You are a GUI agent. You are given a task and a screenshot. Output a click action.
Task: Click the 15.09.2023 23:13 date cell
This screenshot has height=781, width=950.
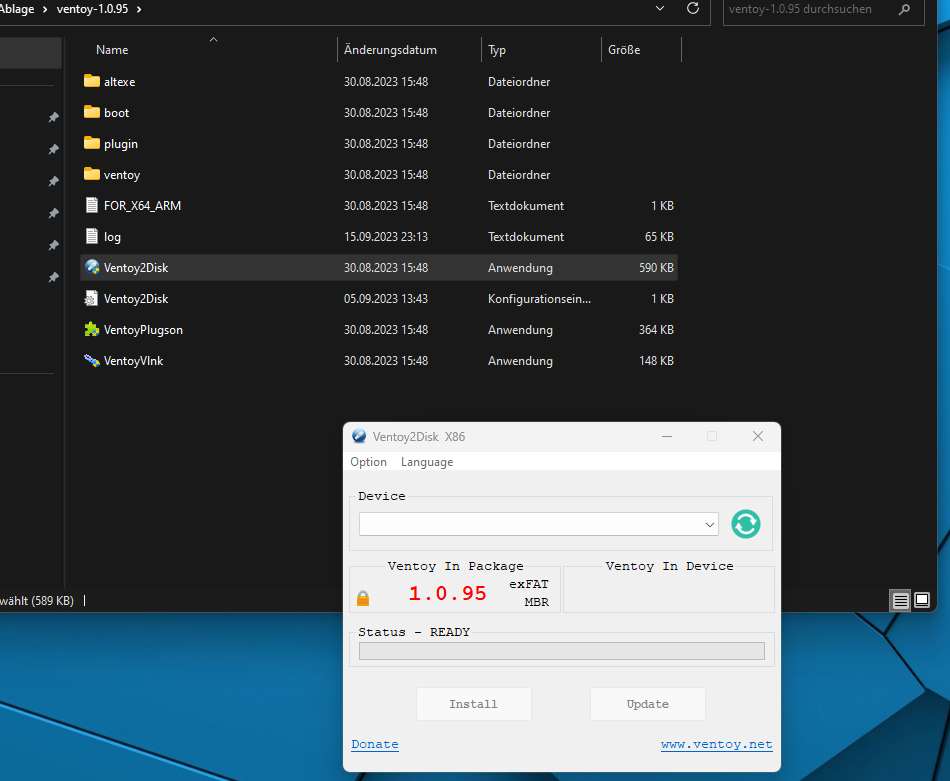tap(386, 236)
